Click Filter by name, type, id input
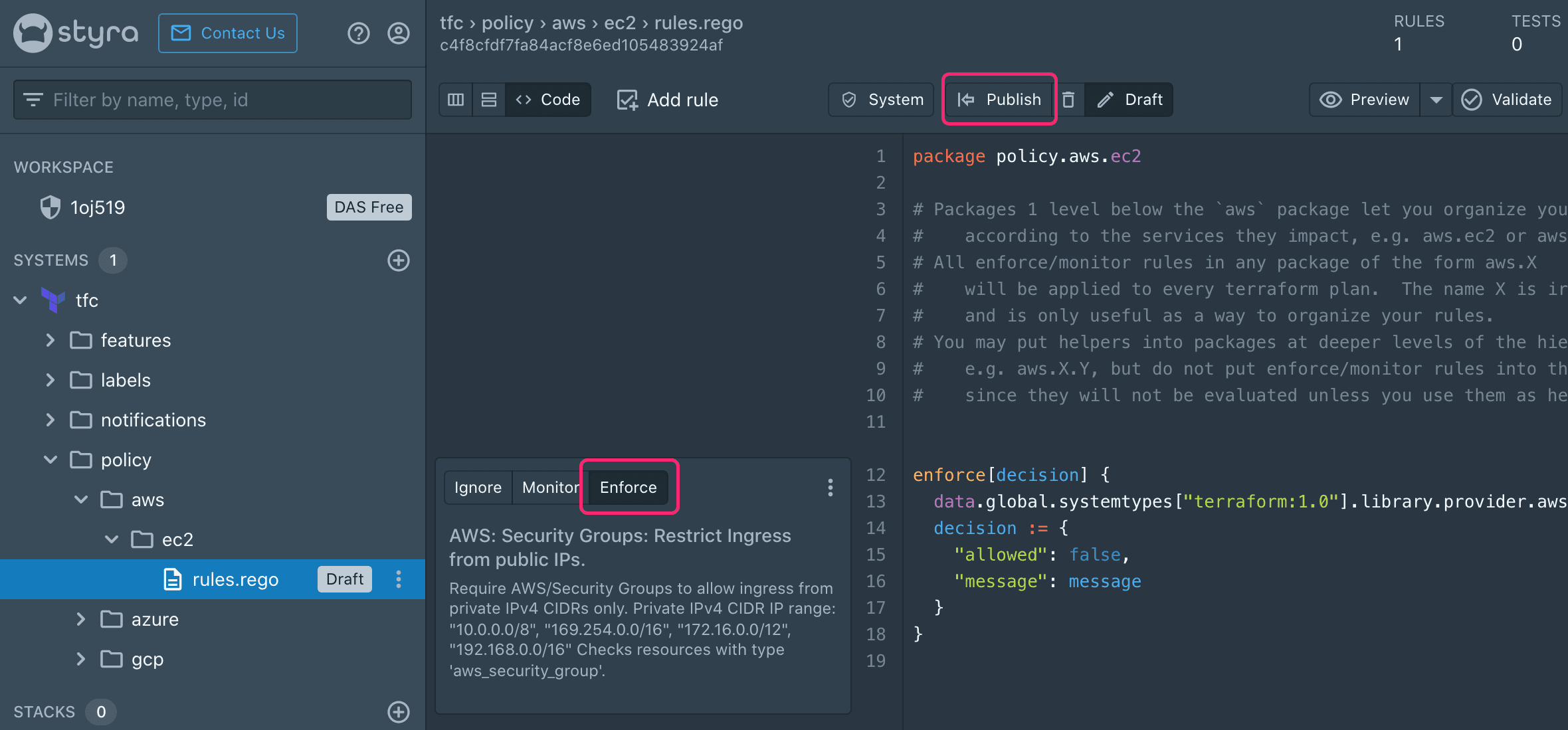Viewport: 1568px width, 730px height. 214,100
